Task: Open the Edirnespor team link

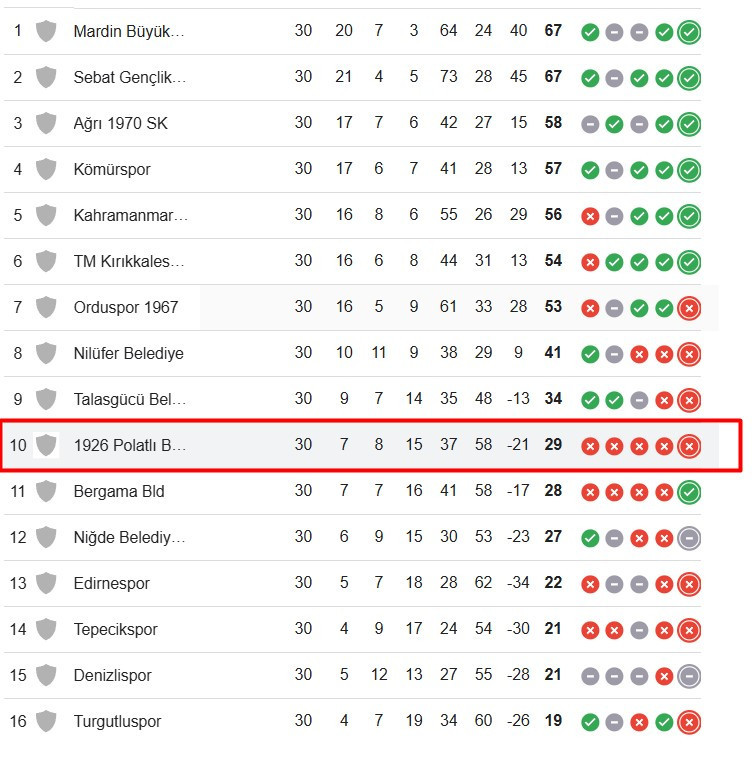Action: [x=112, y=583]
